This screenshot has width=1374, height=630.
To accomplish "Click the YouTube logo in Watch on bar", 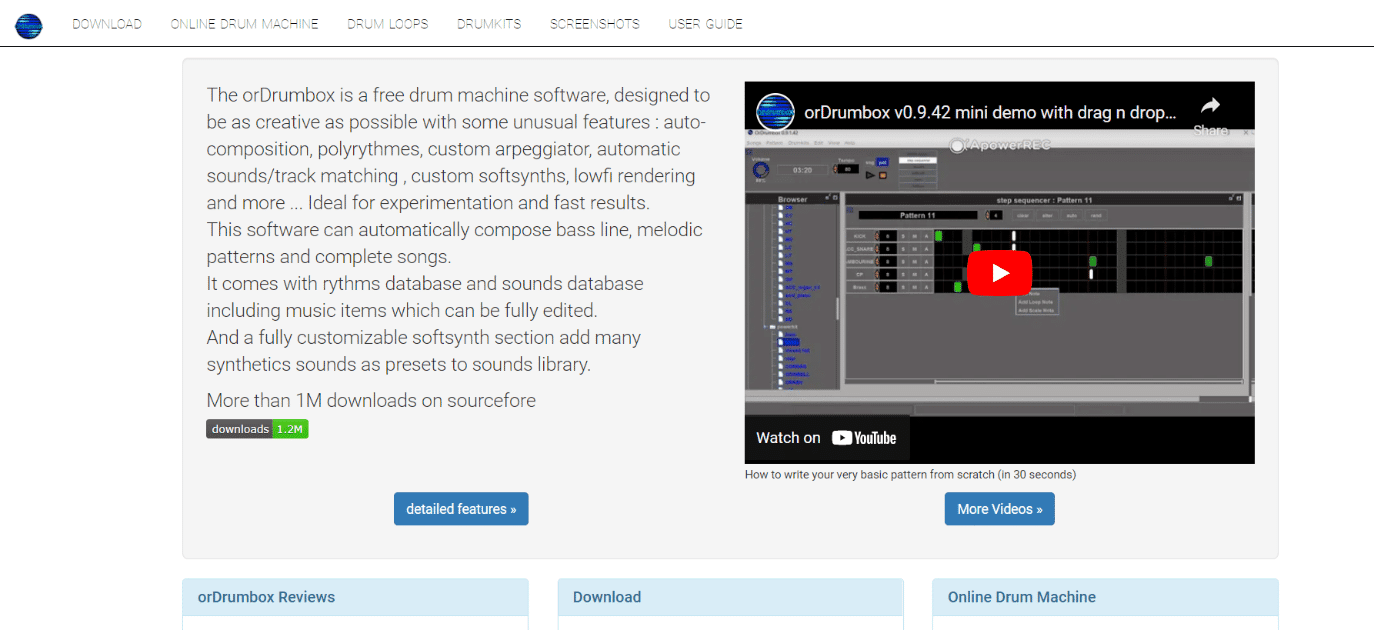I will 864,438.
